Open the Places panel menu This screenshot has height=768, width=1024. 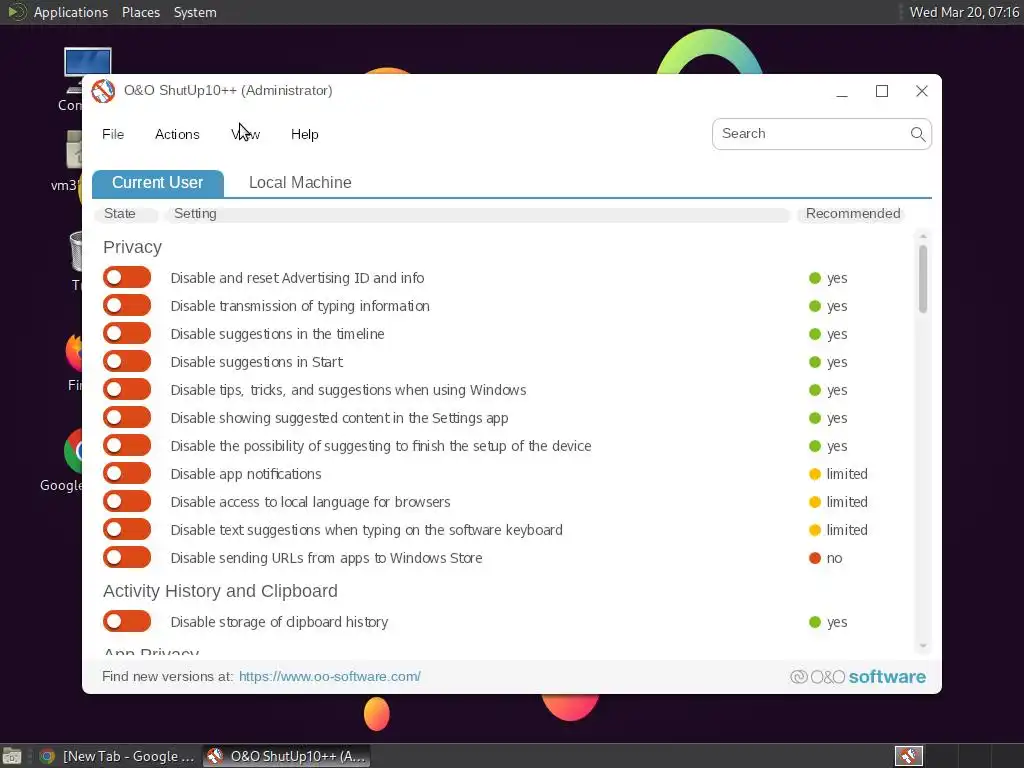(x=140, y=12)
